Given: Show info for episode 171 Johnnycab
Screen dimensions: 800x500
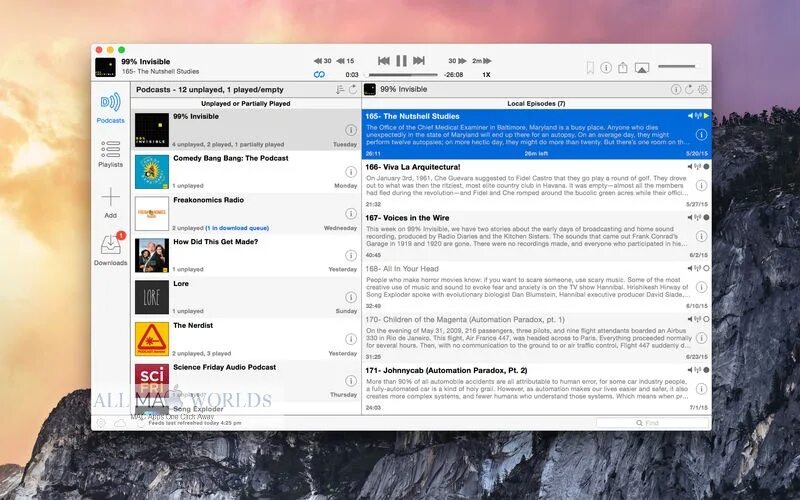Looking at the screenshot, I should [702, 389].
